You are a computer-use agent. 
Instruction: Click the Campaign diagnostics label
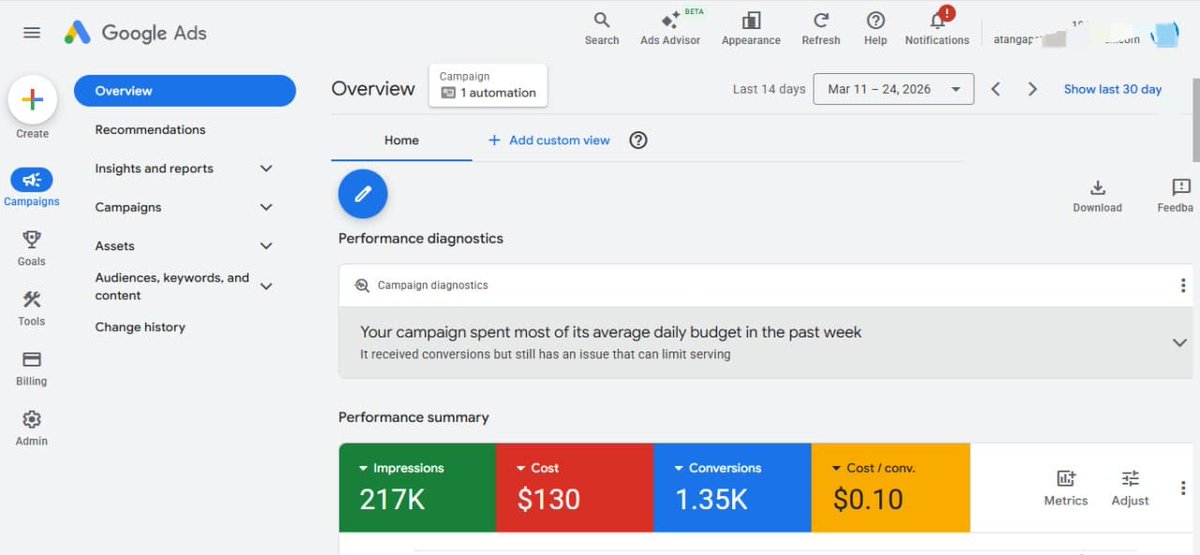tap(433, 286)
